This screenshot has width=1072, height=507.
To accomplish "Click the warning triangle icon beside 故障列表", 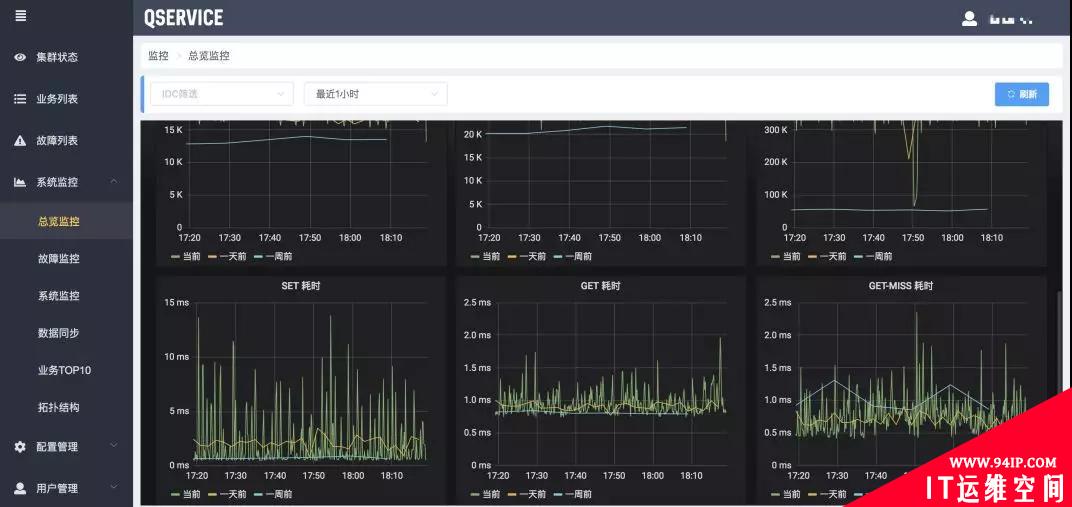I will click(21, 141).
